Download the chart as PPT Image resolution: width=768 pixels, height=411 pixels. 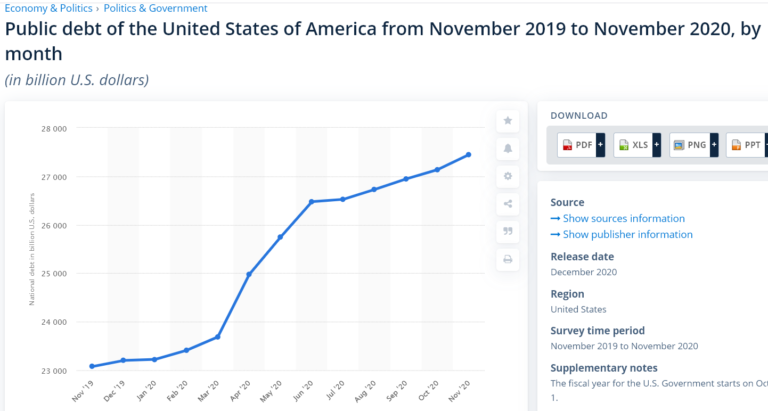click(745, 145)
